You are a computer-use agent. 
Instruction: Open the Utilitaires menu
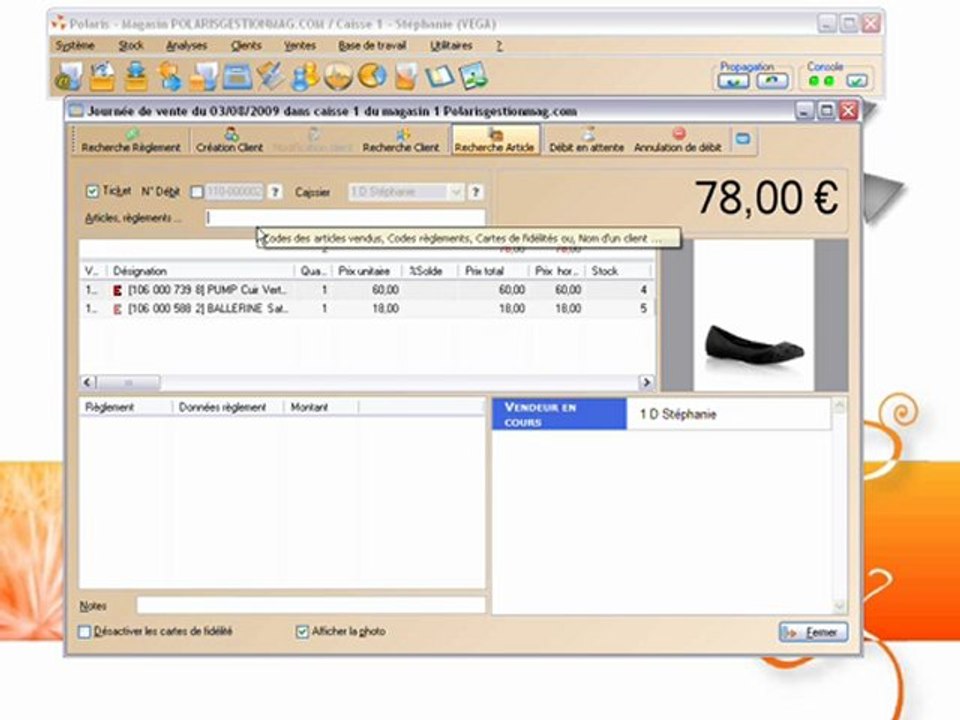451,45
